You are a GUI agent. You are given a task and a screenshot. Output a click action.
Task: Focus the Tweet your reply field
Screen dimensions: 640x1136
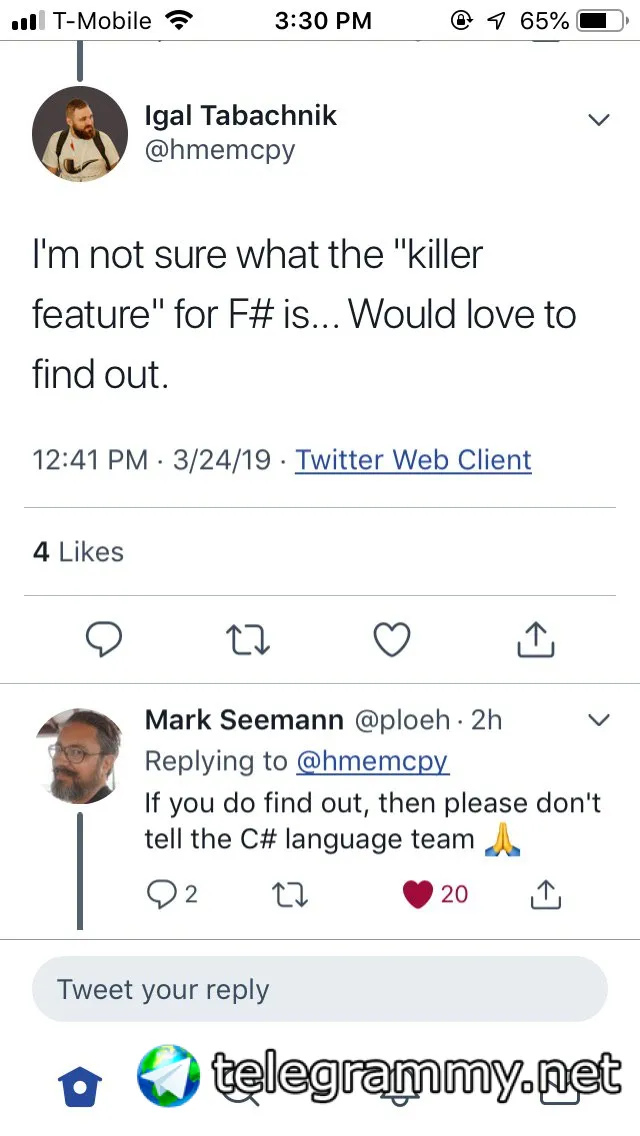[x=320, y=990]
